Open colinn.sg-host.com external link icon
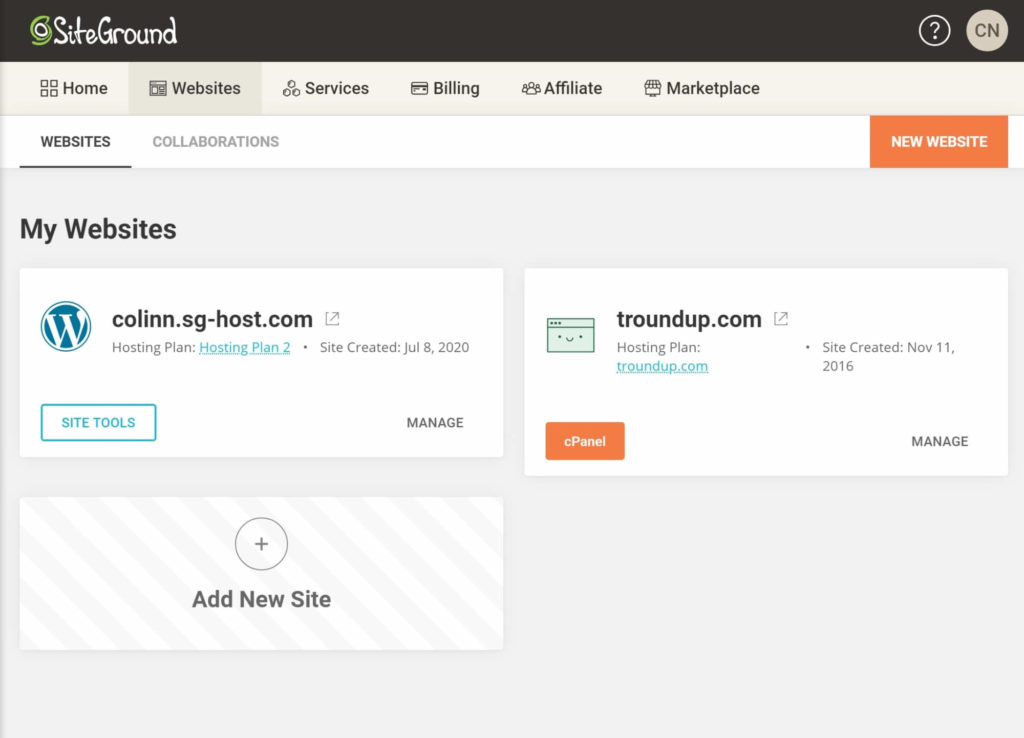Screen dimensions: 1024x738 point(332,319)
